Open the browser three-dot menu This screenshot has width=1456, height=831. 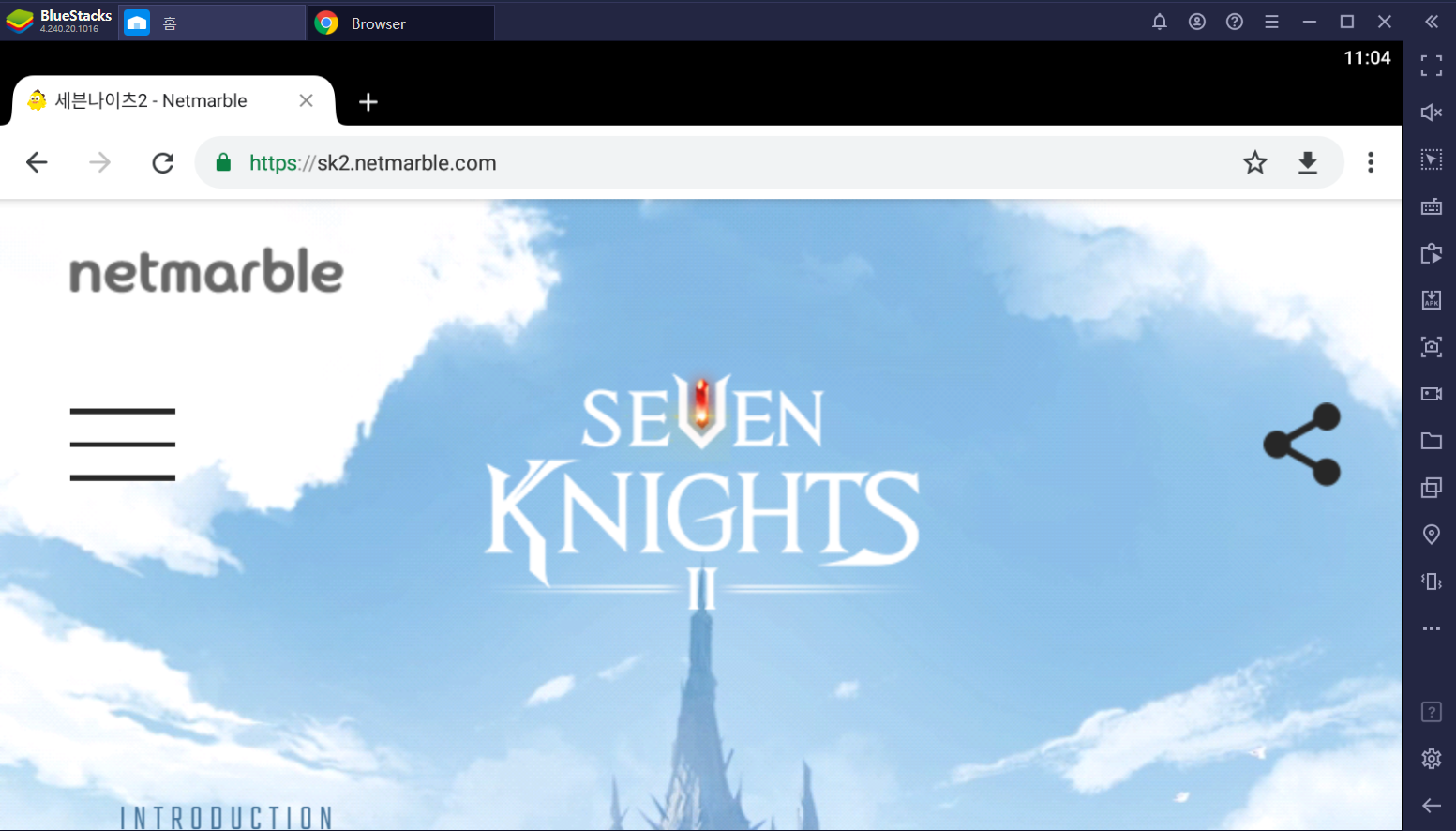(x=1371, y=162)
